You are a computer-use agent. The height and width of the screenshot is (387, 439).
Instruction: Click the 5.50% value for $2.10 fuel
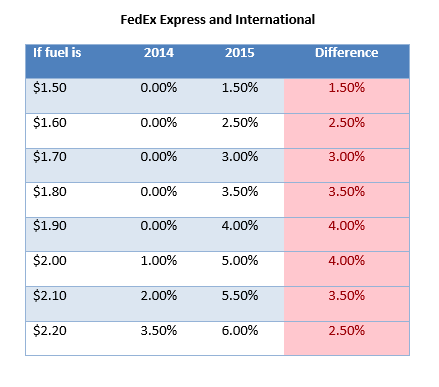pyautogui.click(x=240, y=296)
